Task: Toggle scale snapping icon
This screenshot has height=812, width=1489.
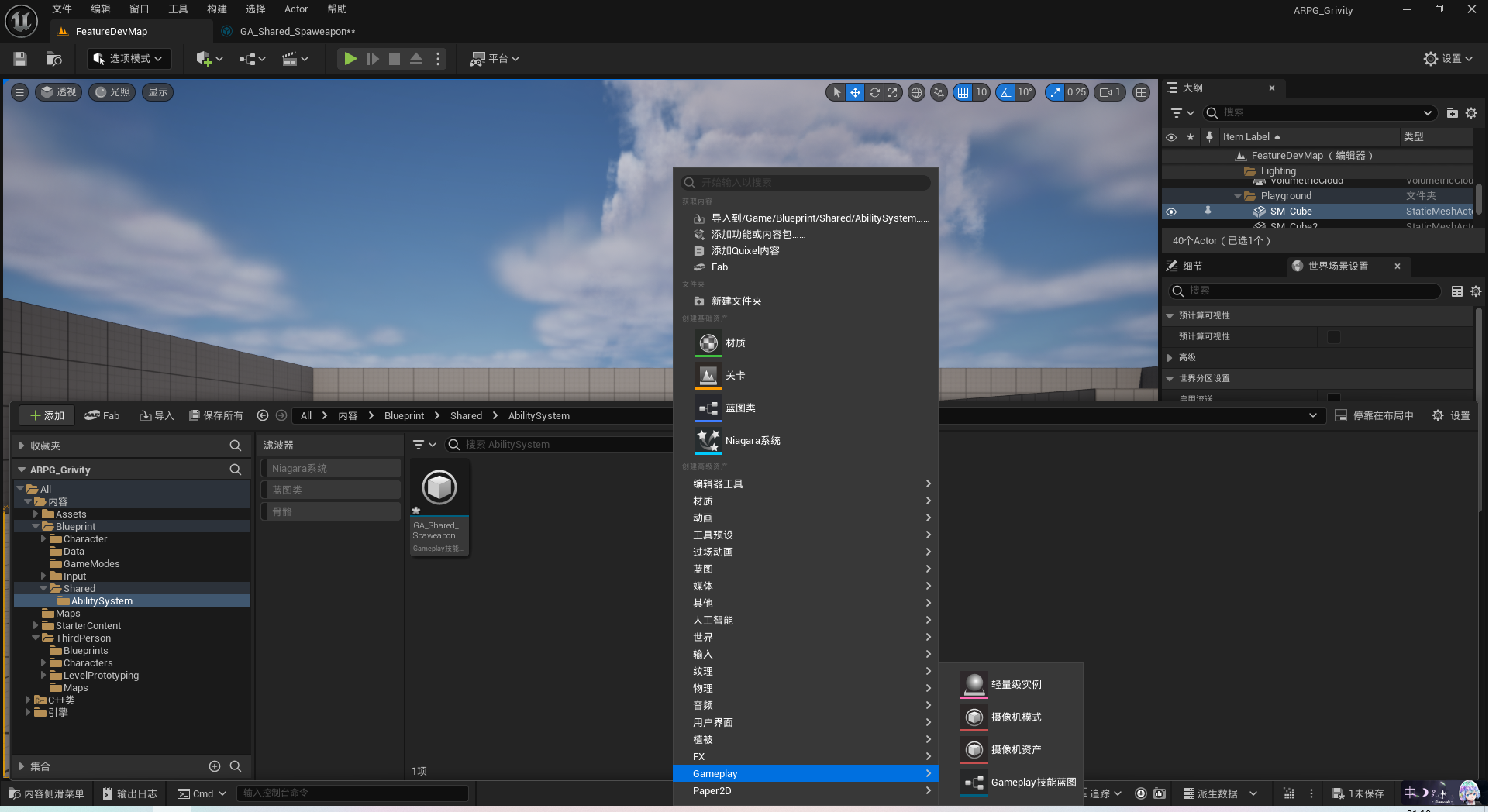Action: click(x=1054, y=92)
